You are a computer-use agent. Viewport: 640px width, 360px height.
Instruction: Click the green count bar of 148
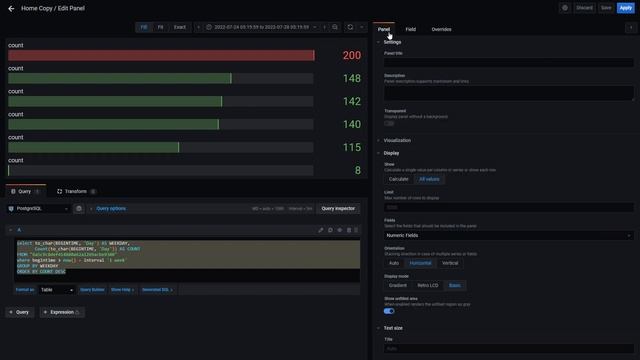click(120, 78)
